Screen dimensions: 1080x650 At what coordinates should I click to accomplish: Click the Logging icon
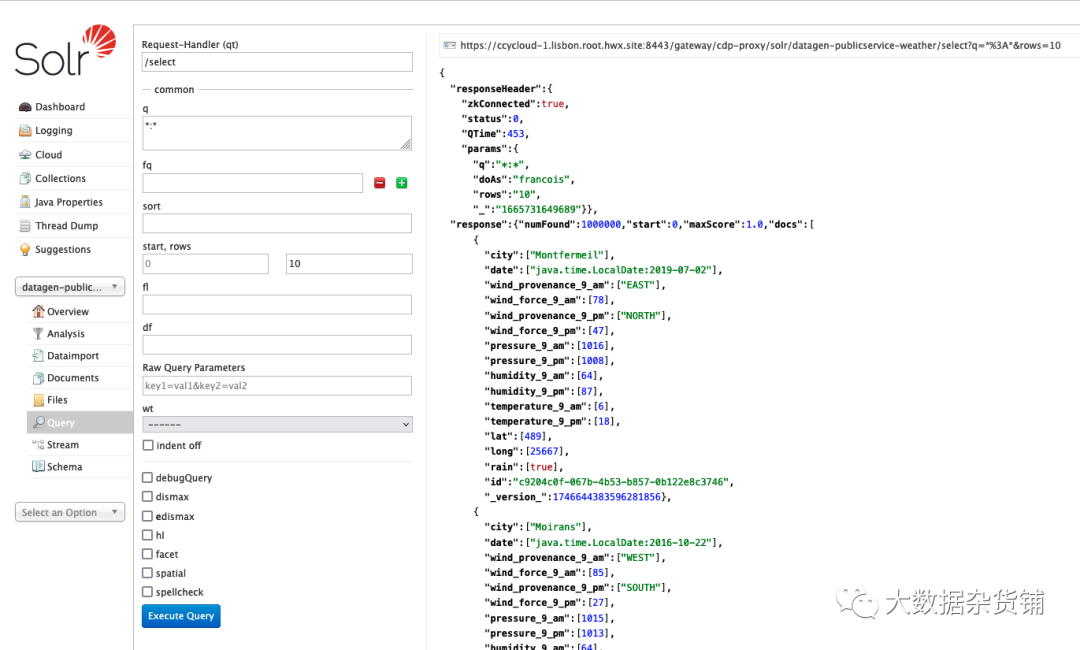25,130
